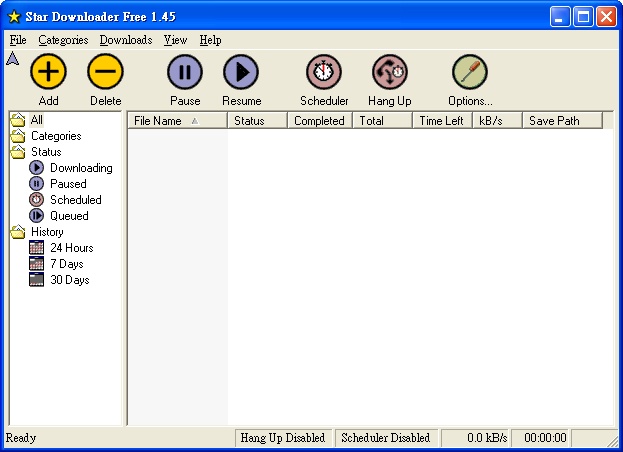Maximize the Star Downloader window

583,17
